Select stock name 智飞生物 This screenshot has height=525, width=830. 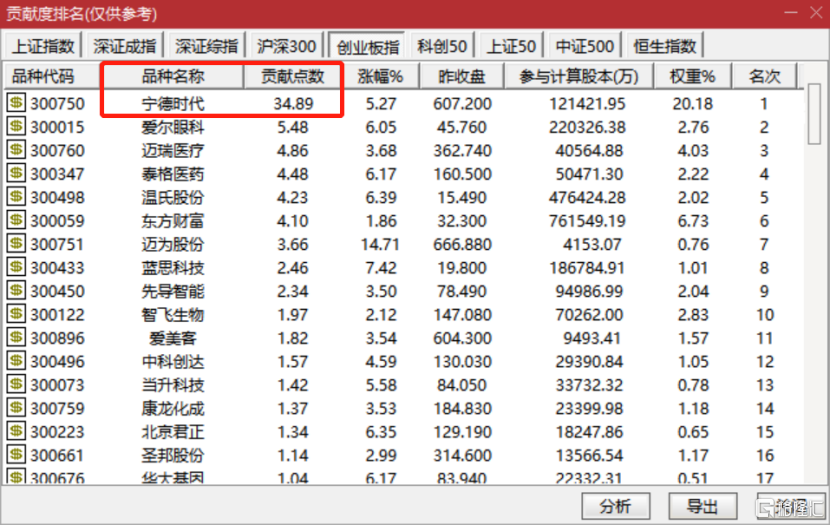[173, 315]
